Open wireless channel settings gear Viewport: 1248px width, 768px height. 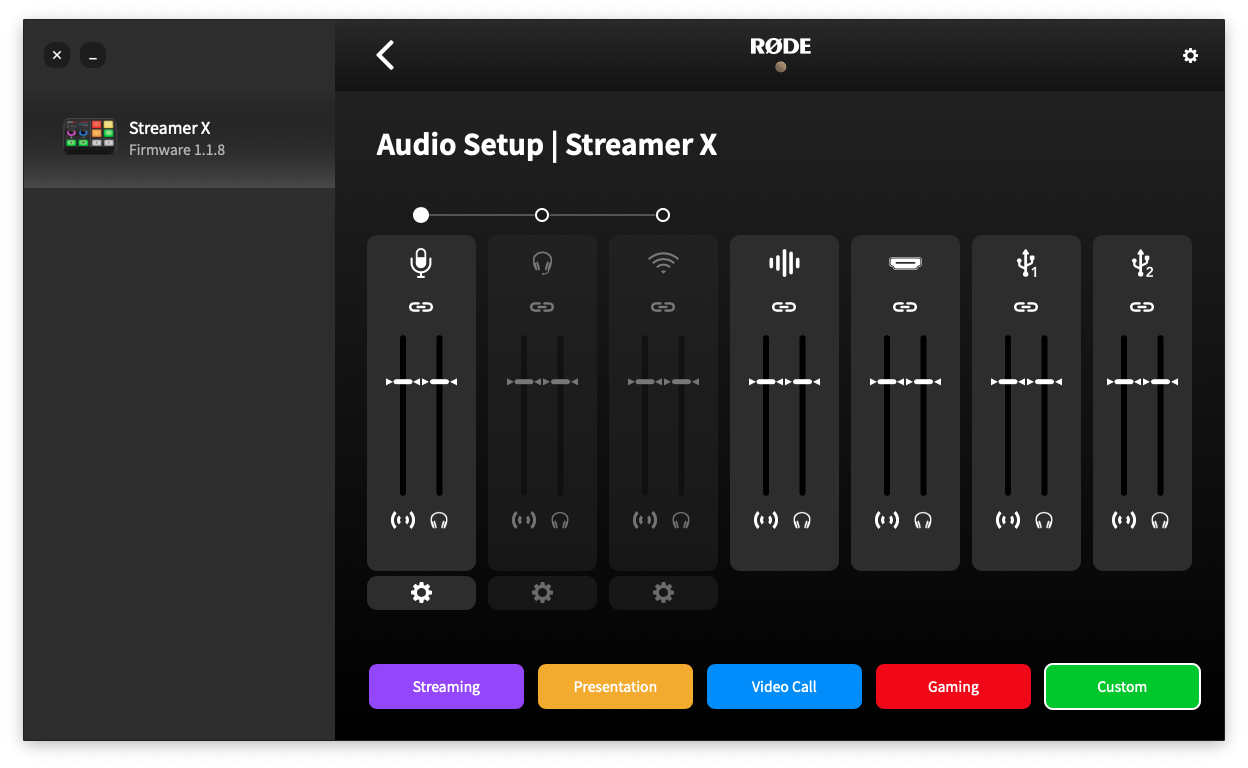pos(663,593)
